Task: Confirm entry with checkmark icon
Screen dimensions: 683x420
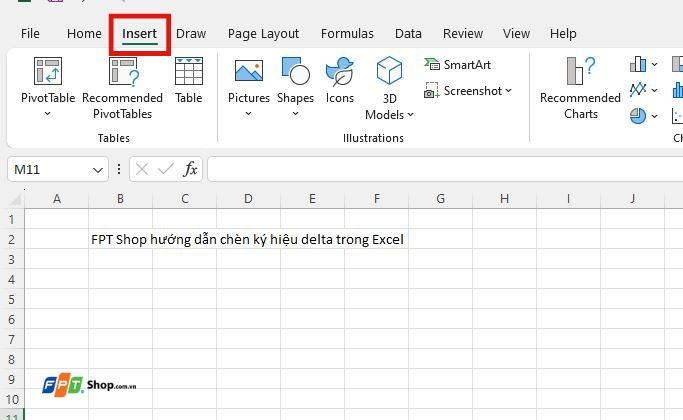Action: click(x=166, y=169)
